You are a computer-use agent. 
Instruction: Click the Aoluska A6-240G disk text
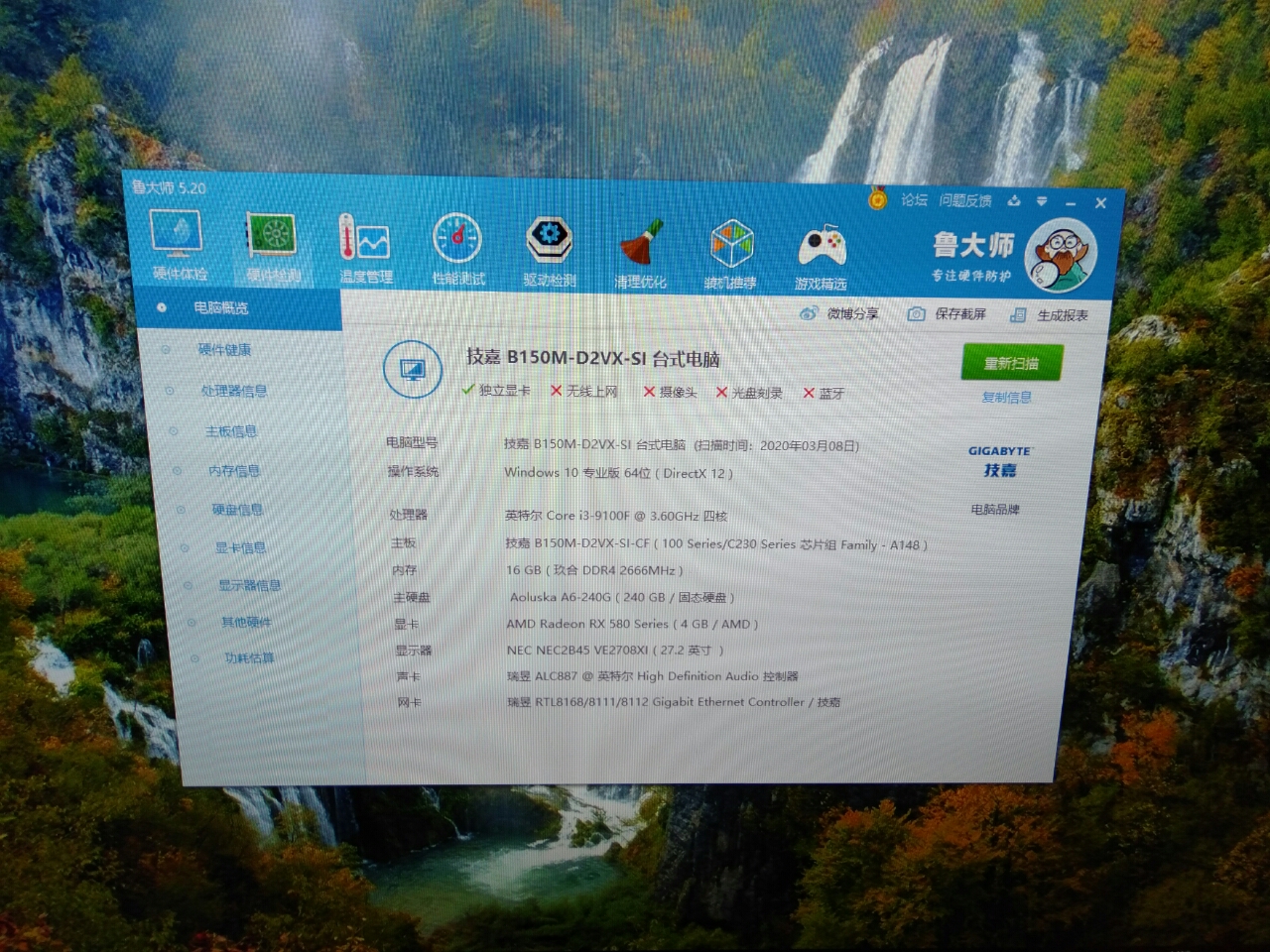[622, 597]
